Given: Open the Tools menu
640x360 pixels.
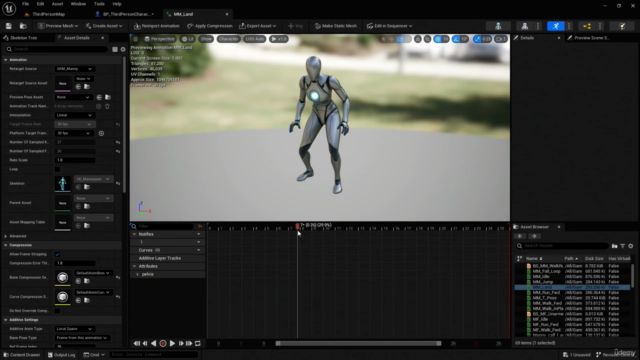Looking at the screenshot, I should click(x=99, y=4).
